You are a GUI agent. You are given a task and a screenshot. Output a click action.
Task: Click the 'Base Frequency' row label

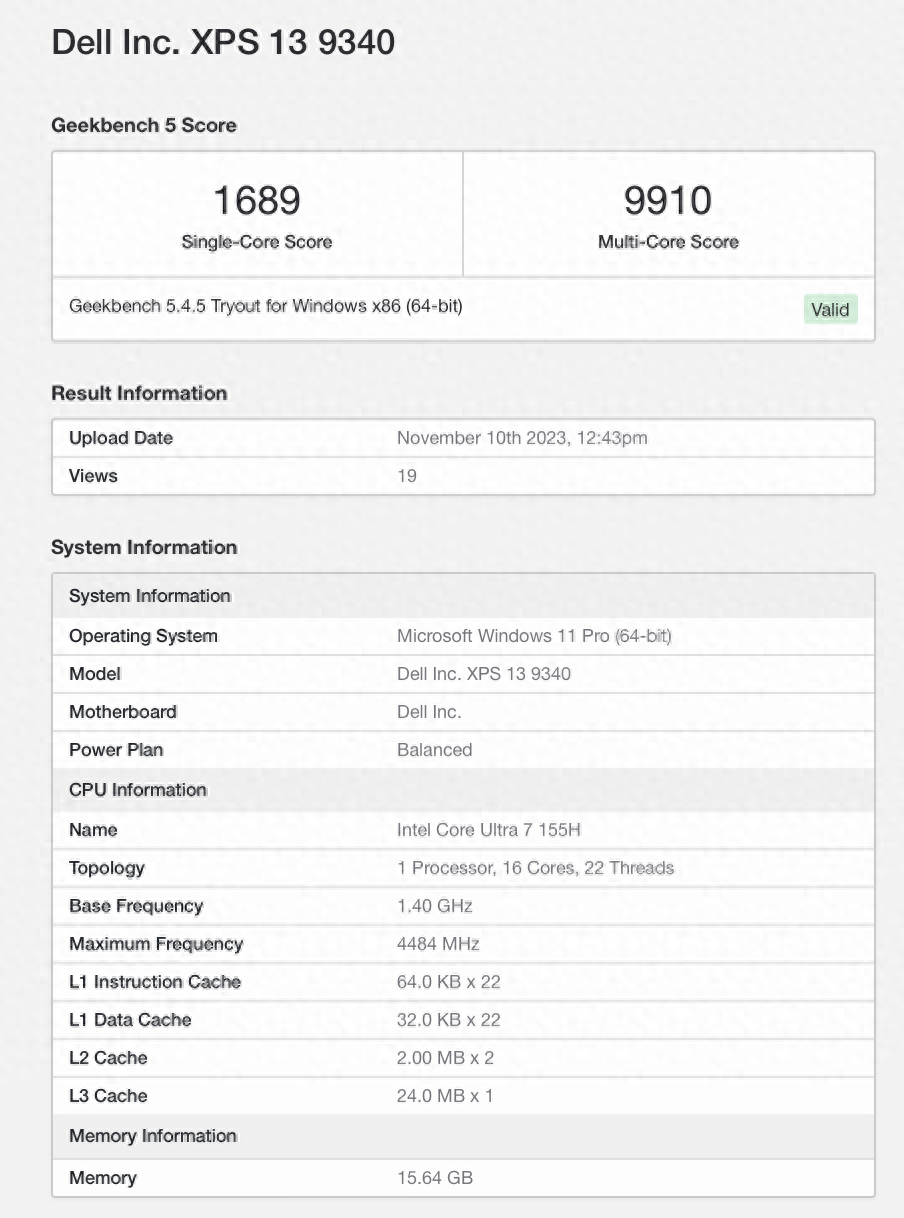pos(136,906)
